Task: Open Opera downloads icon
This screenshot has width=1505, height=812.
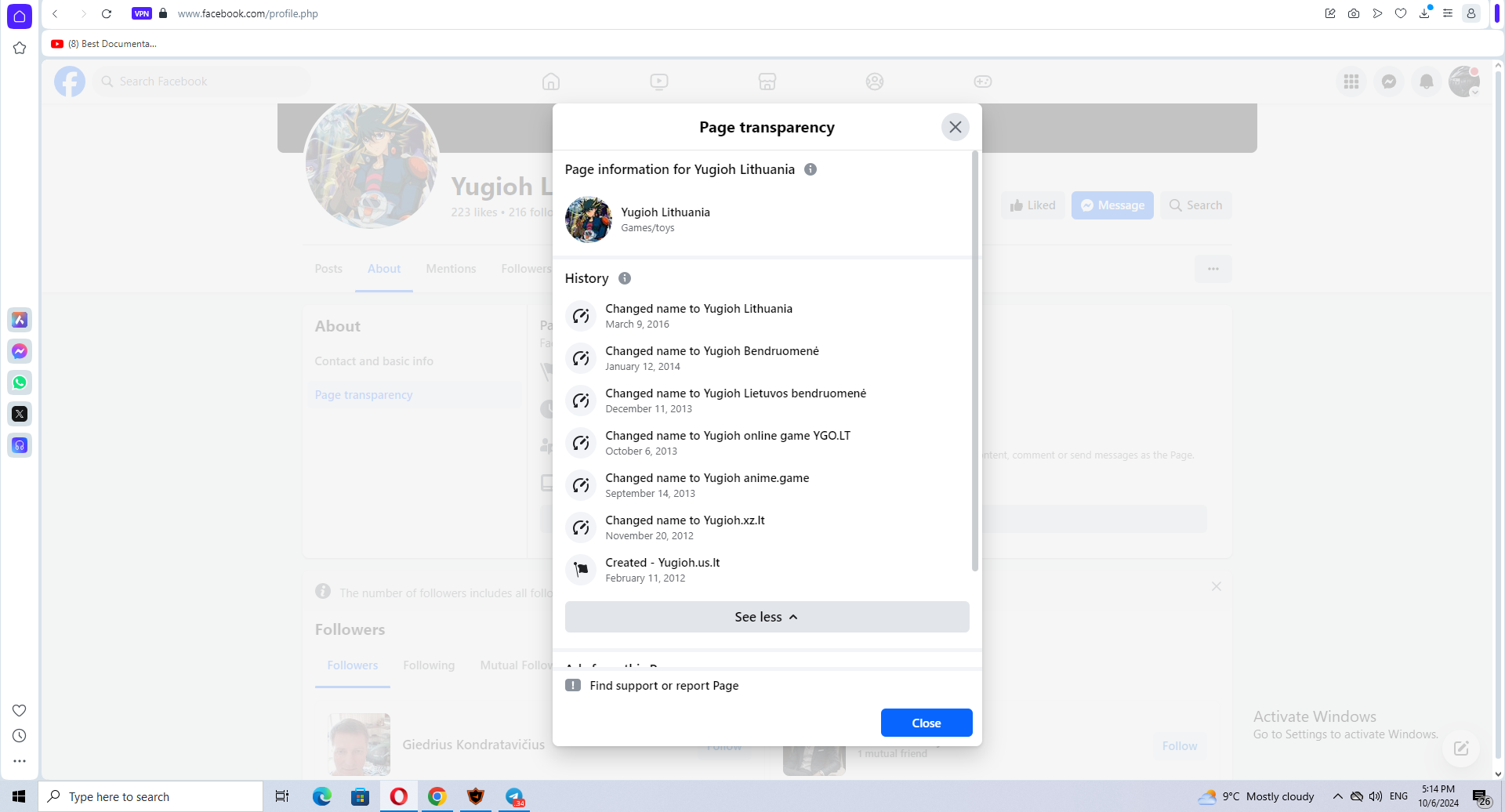Action: [x=1424, y=13]
